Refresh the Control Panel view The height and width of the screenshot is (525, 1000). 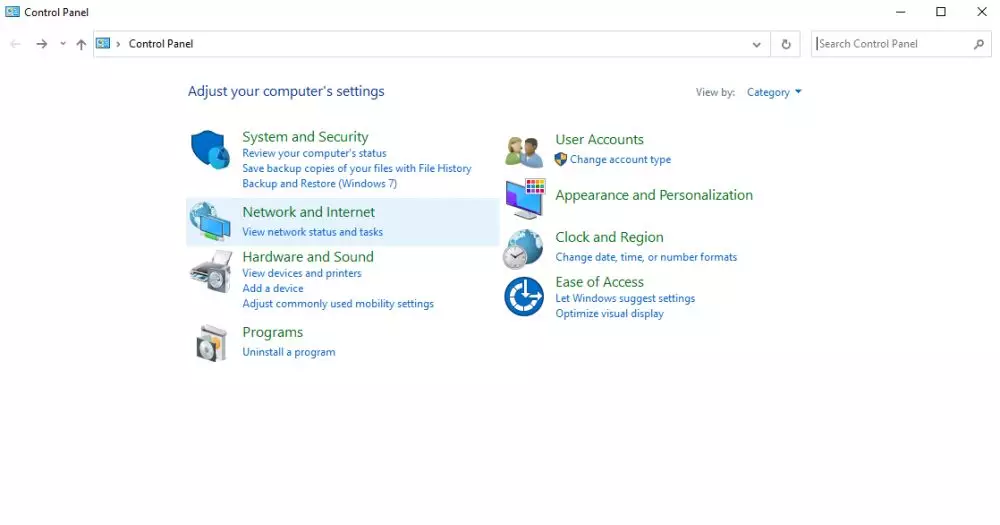point(786,44)
